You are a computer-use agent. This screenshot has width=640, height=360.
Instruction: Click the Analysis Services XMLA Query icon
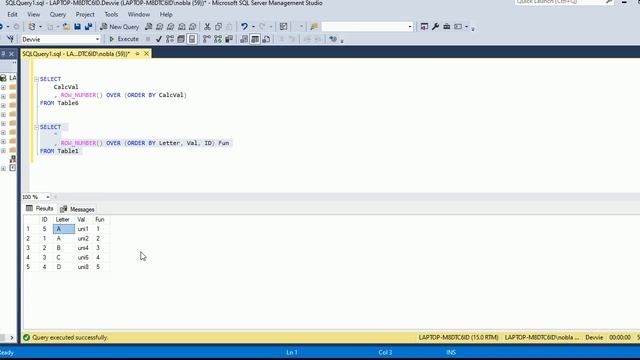(182, 27)
